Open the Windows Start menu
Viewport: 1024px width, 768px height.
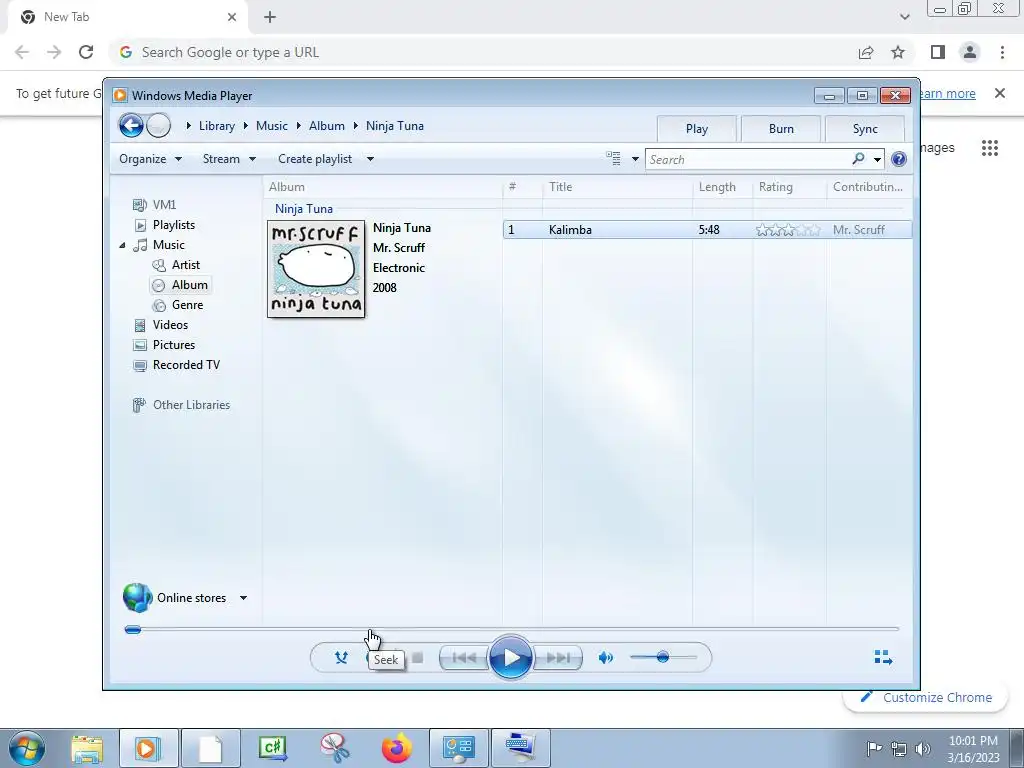26,748
